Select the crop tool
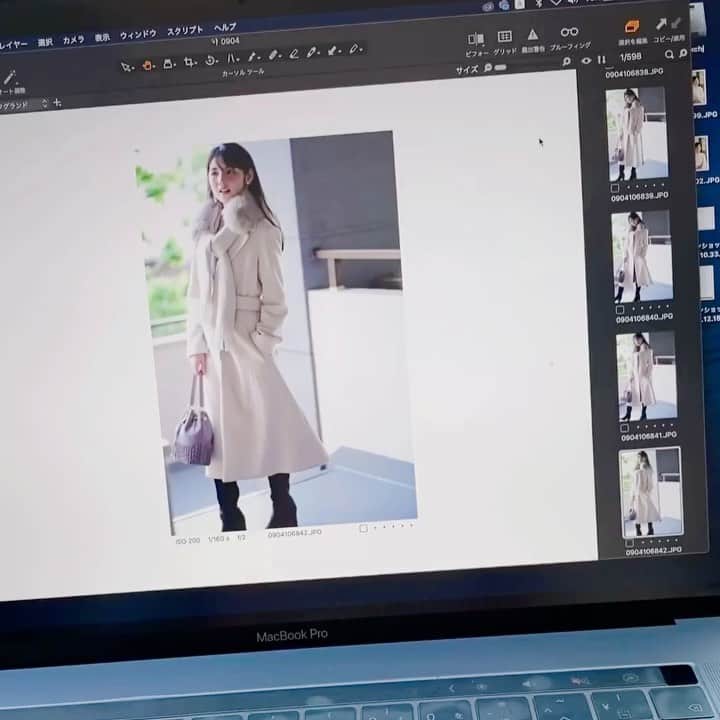This screenshot has height=720, width=720. [x=189, y=62]
